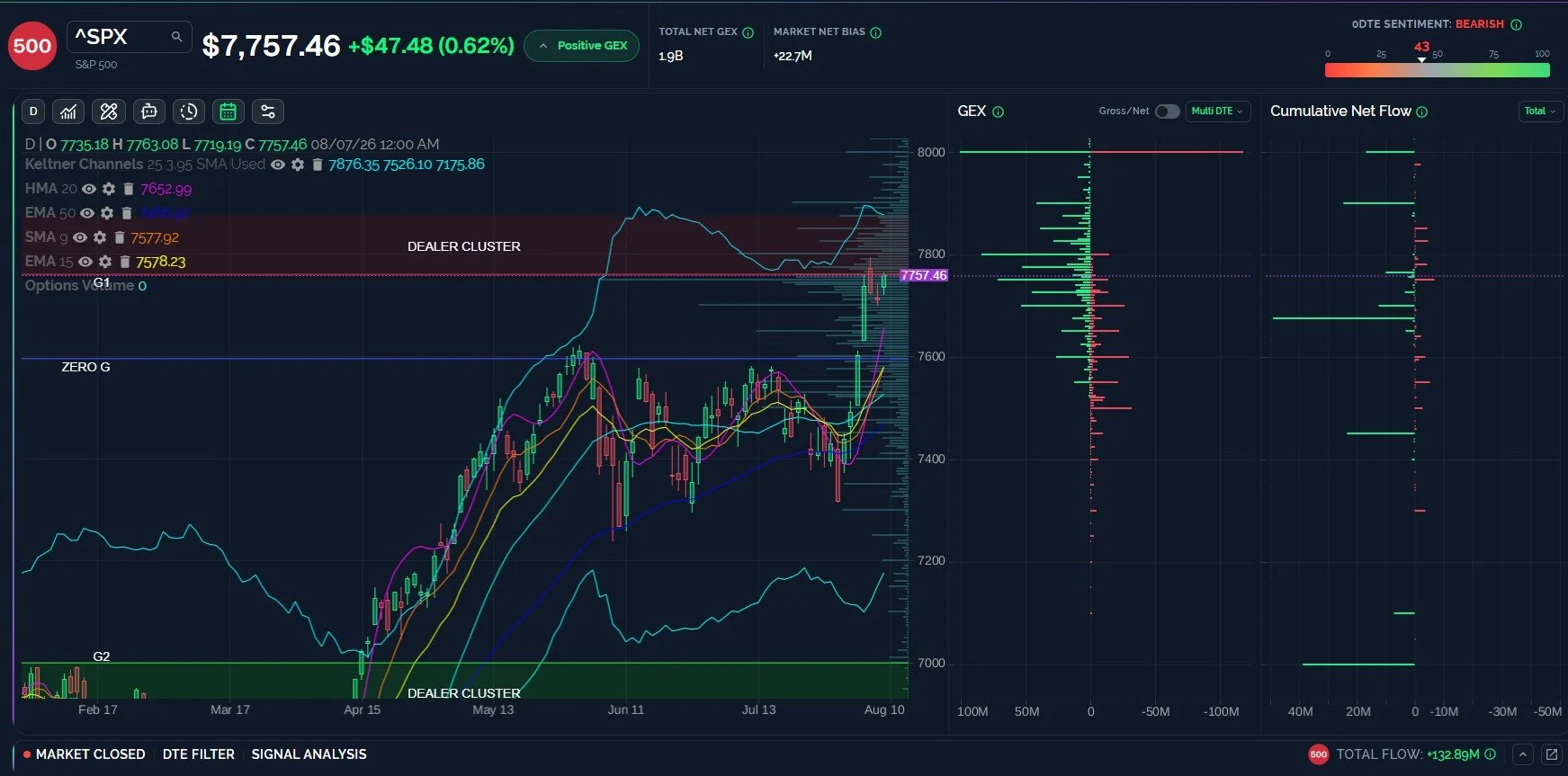Open the chart indicators tool

click(x=68, y=111)
